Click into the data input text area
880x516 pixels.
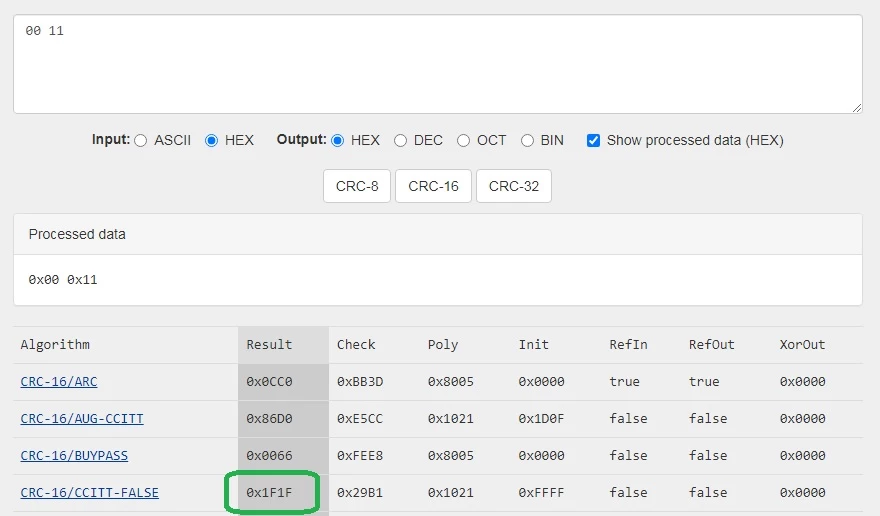(438, 64)
